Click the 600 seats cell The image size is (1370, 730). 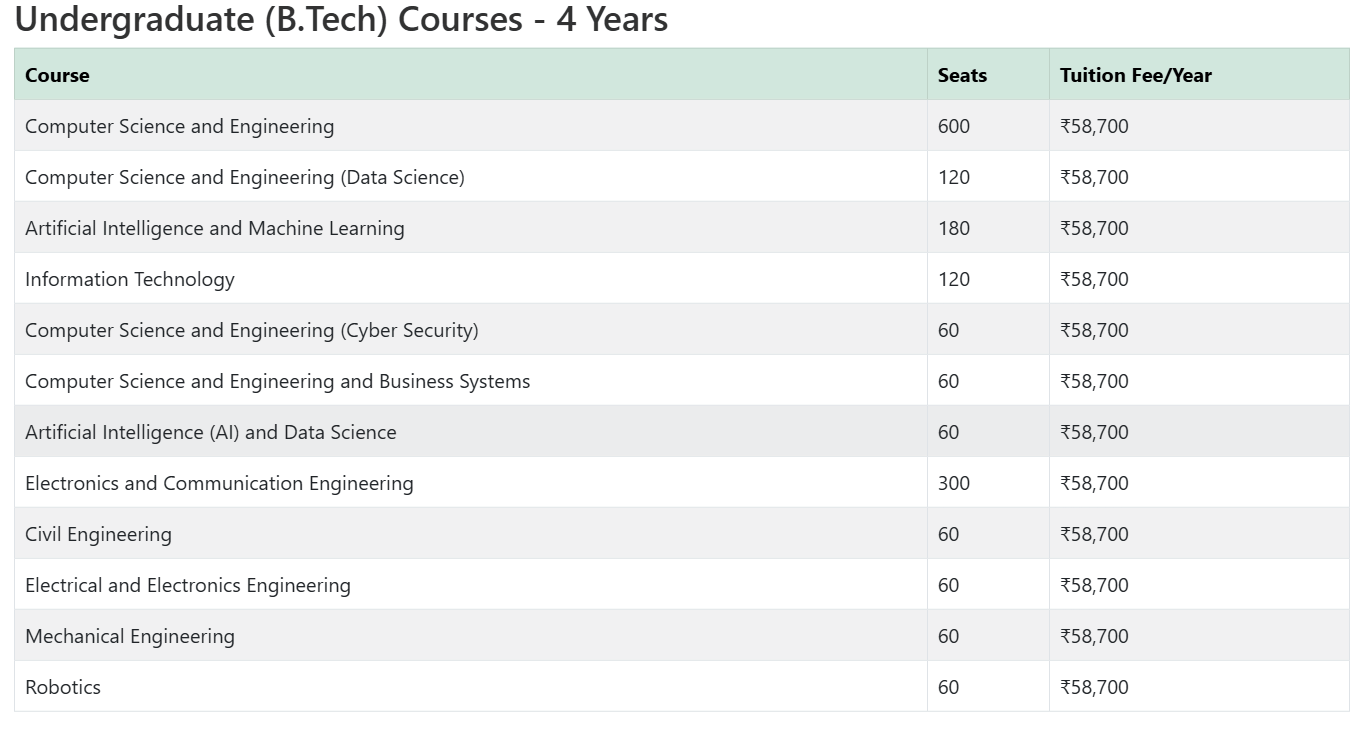[x=953, y=126]
